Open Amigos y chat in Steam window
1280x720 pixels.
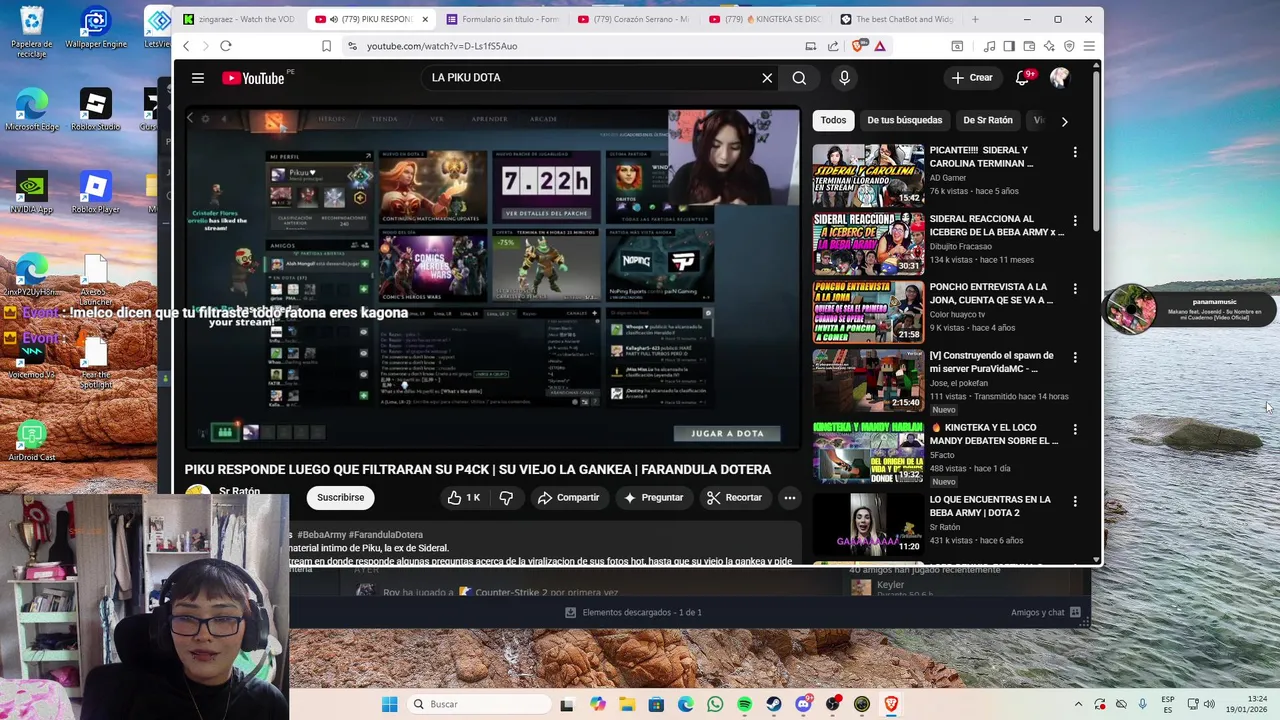(x=1046, y=612)
